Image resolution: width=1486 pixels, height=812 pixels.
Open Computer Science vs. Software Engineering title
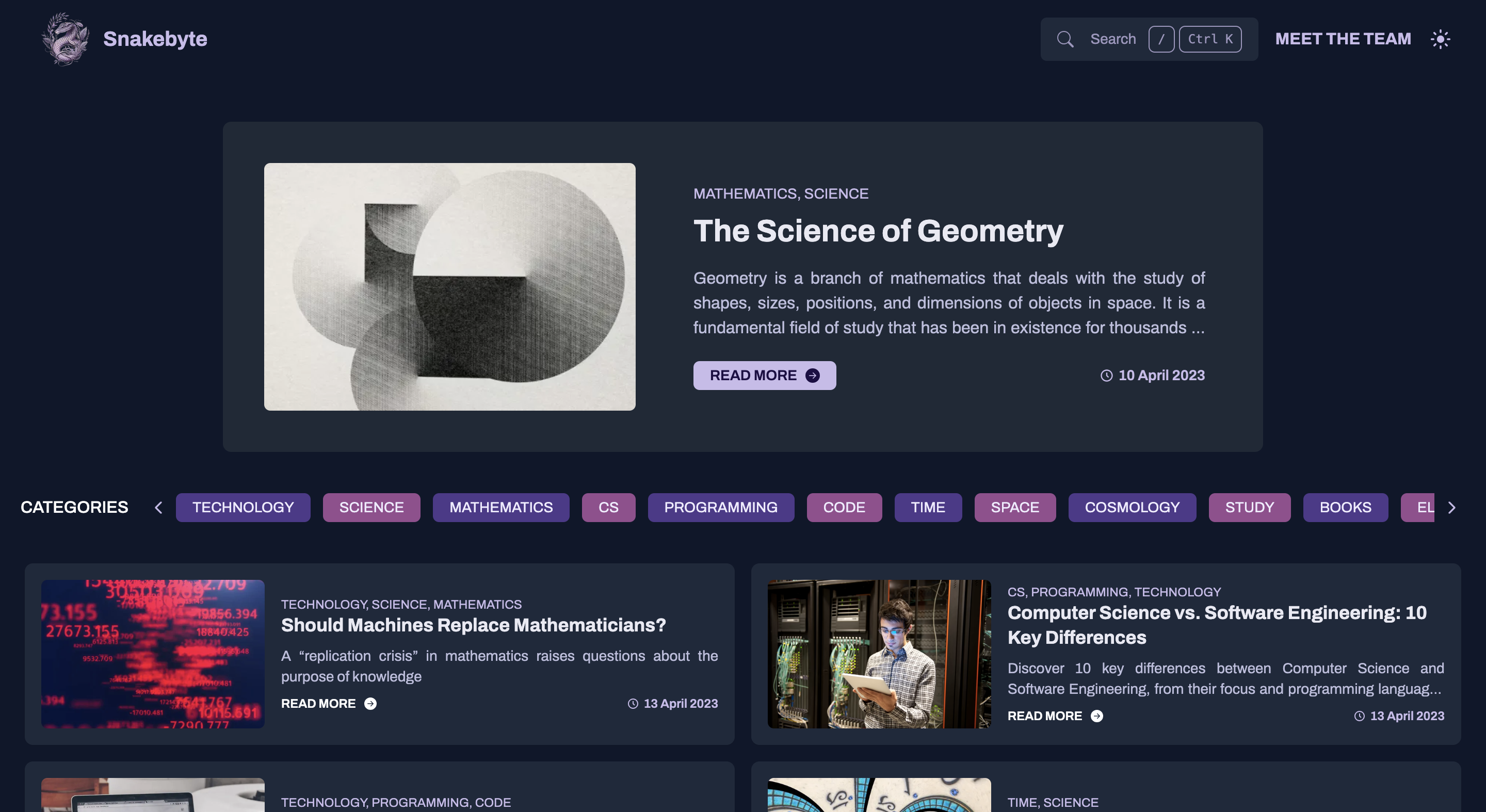click(x=1217, y=625)
